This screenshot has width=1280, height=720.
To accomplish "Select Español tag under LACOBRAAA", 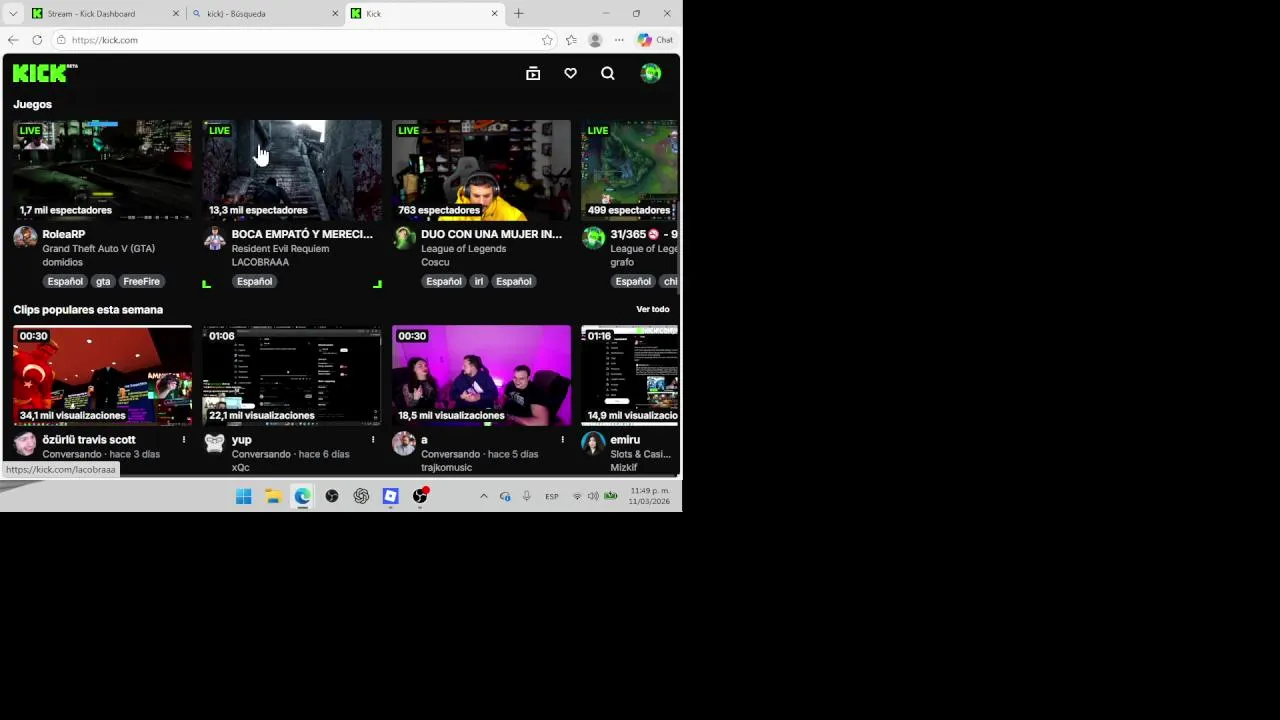I will point(254,282).
